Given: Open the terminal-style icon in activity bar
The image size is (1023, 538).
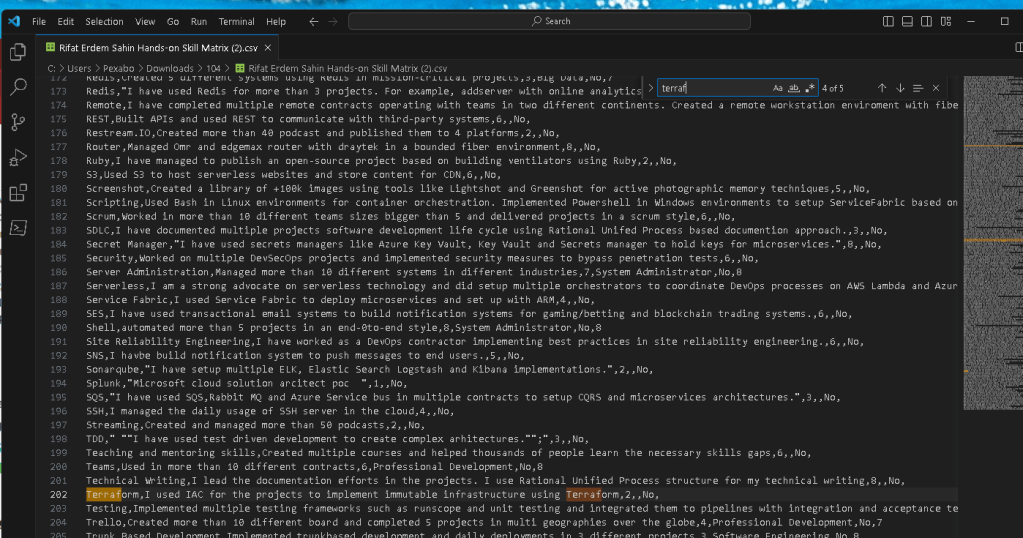Looking at the screenshot, I should 18,228.
